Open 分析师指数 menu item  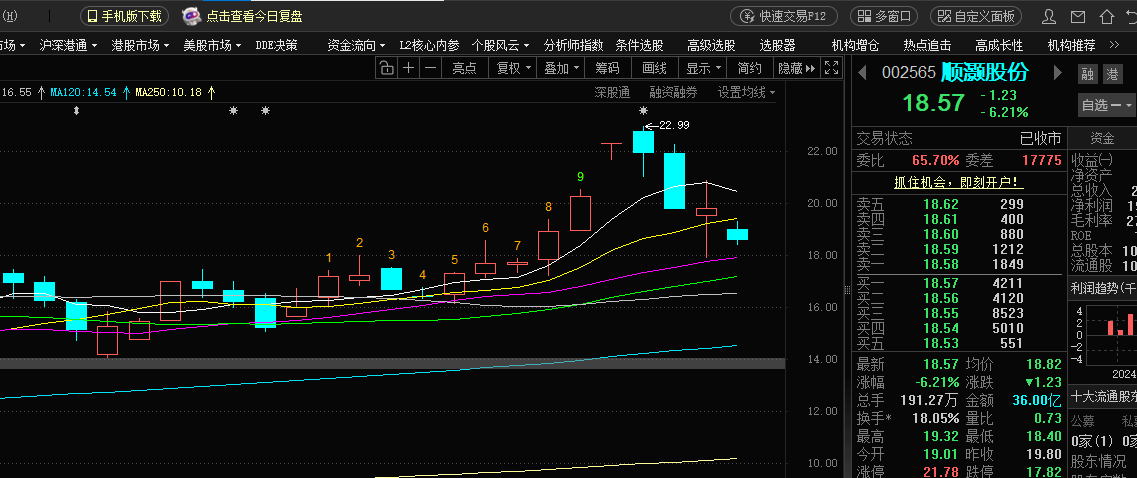click(x=573, y=45)
